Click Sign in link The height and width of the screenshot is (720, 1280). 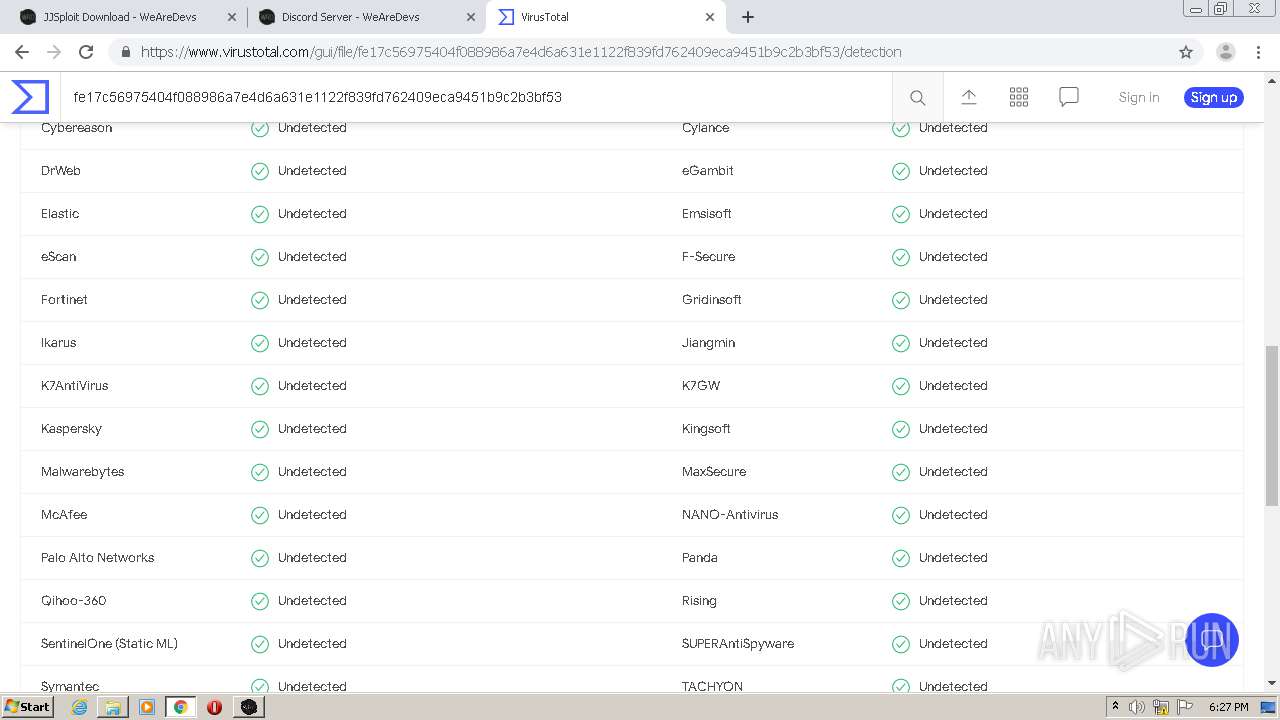[x=1139, y=97]
